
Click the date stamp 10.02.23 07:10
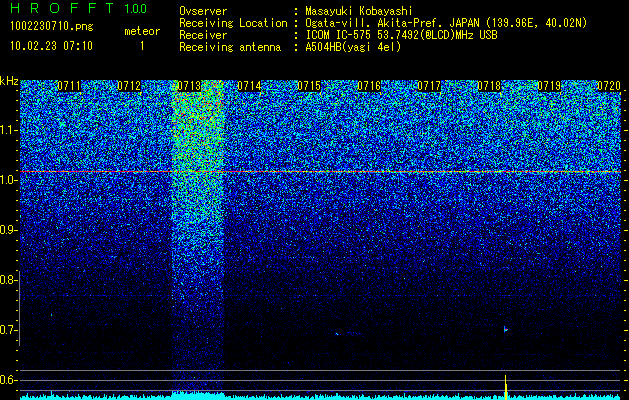point(51,46)
